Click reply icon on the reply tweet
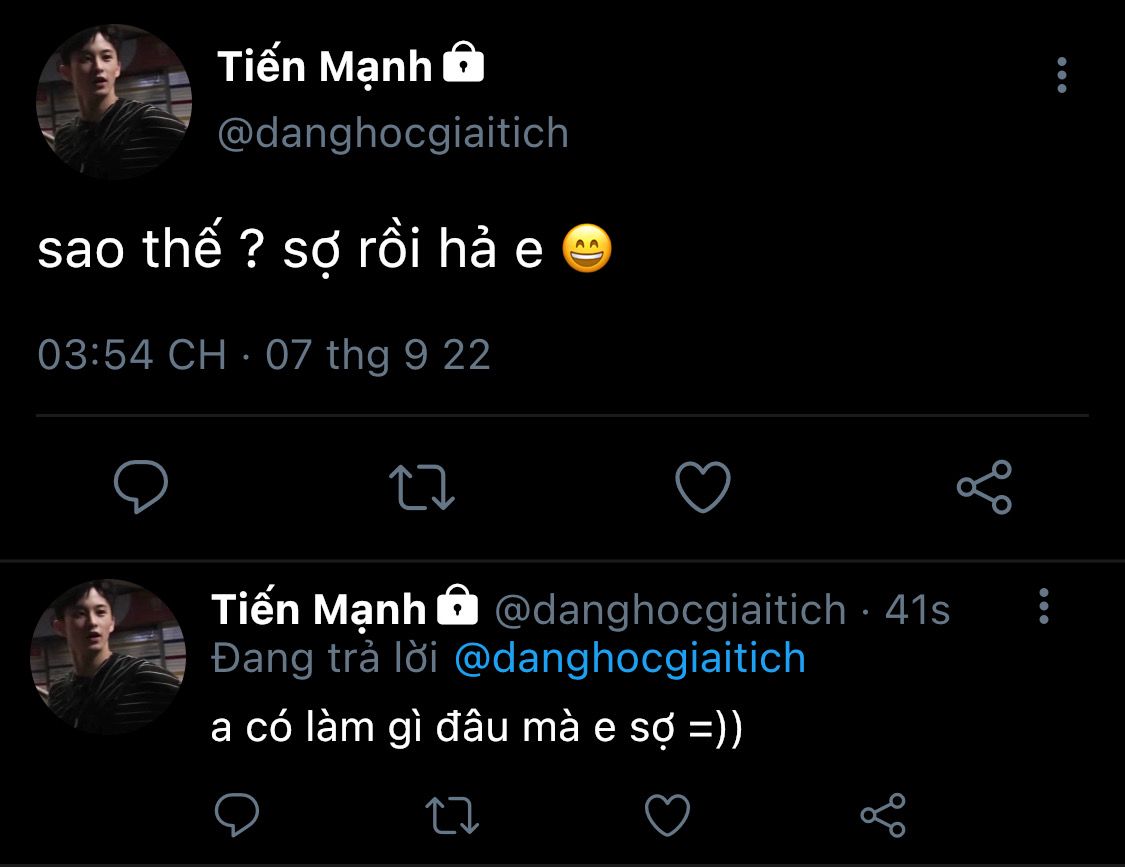 click(238, 815)
